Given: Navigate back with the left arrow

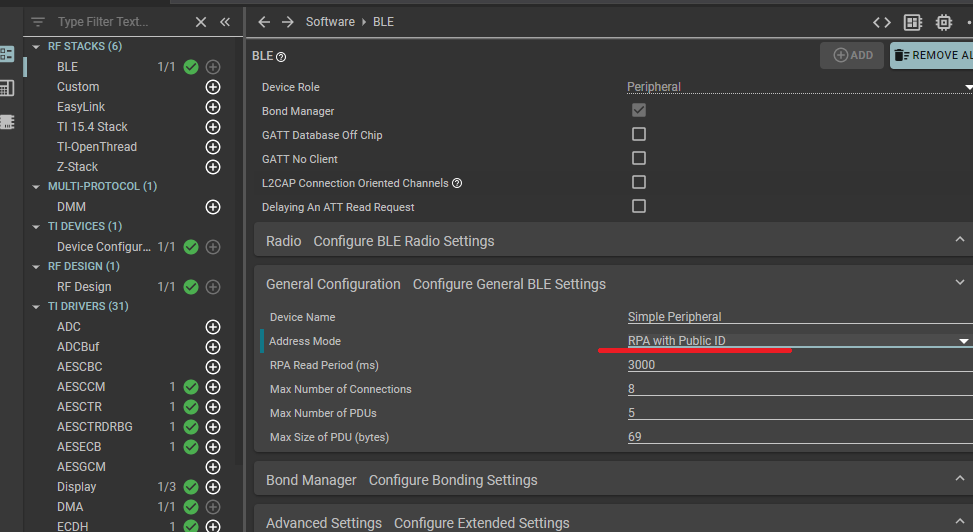Looking at the screenshot, I should click(x=264, y=22).
